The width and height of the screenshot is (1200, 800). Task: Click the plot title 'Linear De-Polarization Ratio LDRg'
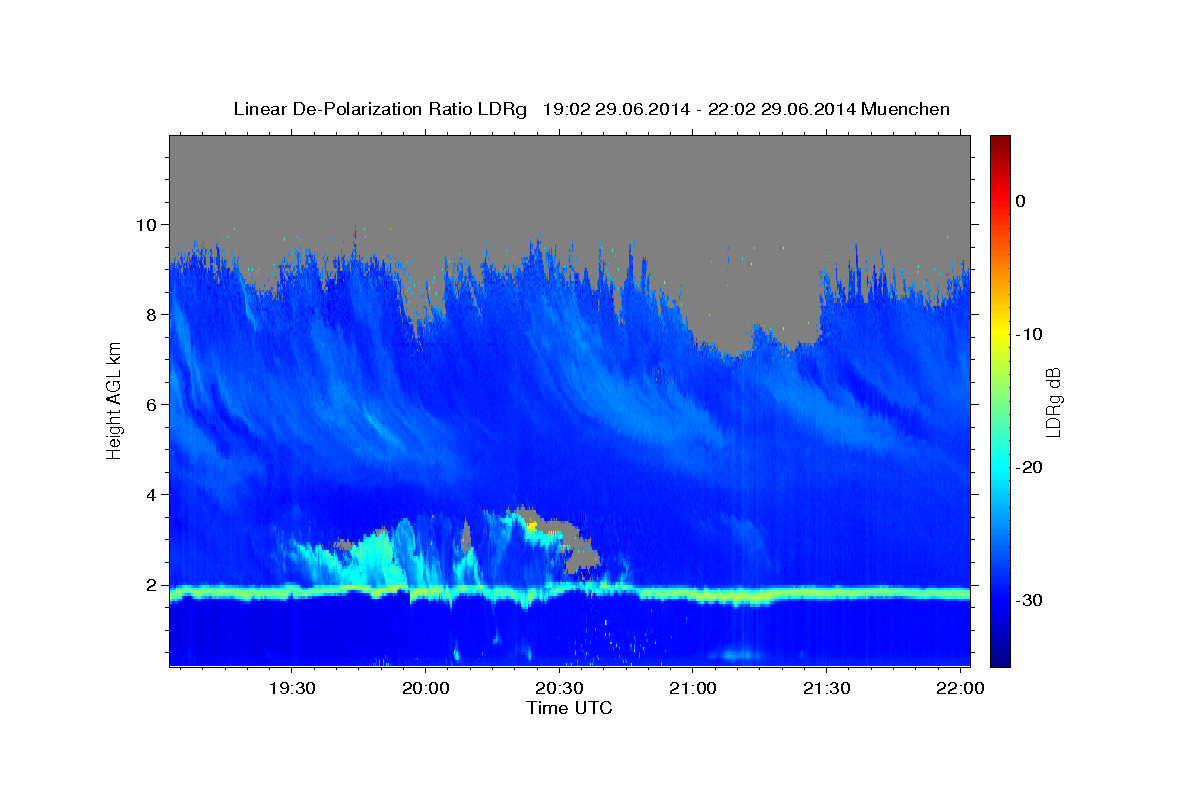coord(380,109)
